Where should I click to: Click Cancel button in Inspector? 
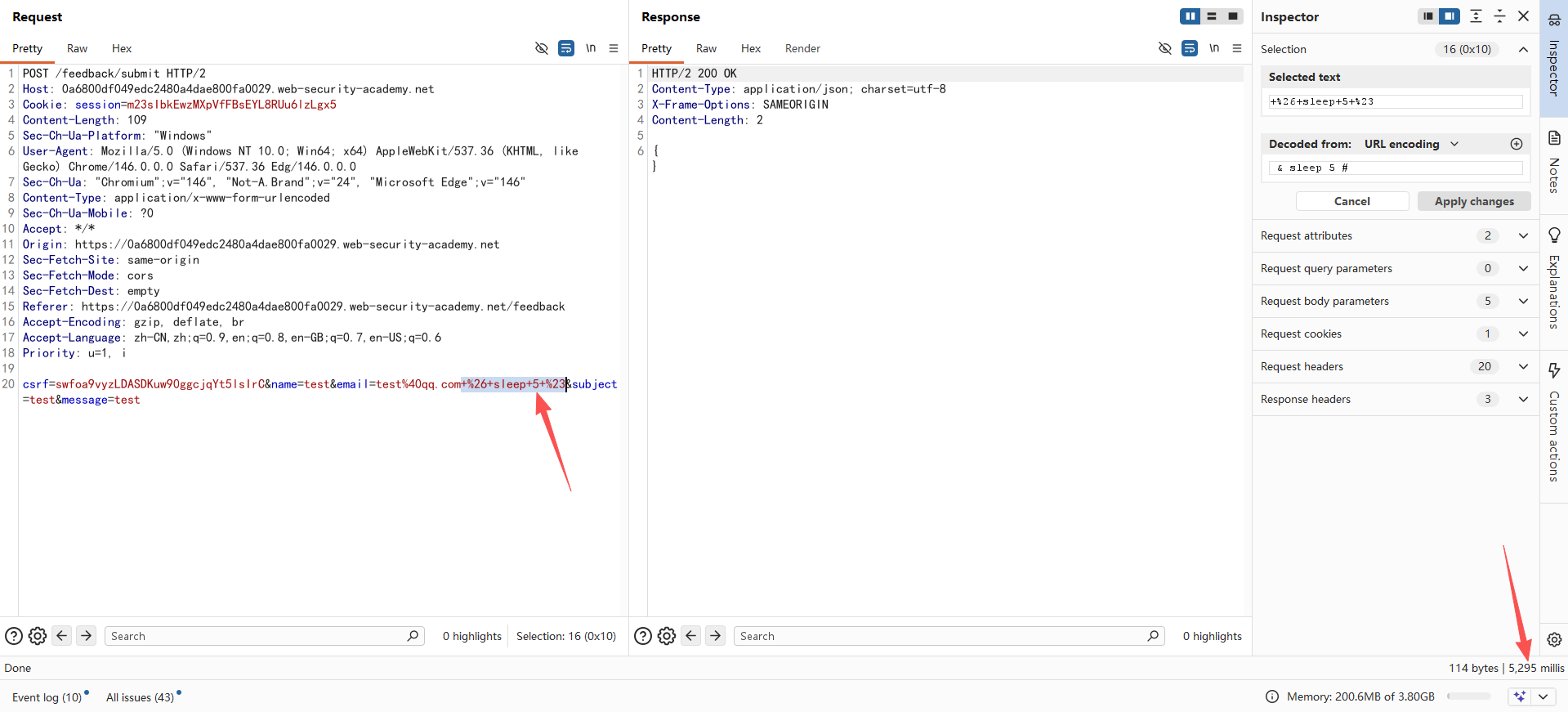1352,201
